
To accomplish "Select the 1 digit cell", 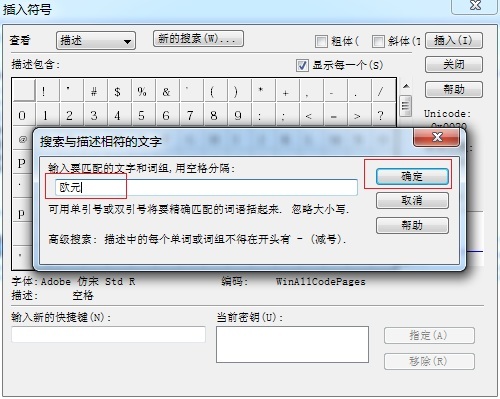I will pos(47,114).
